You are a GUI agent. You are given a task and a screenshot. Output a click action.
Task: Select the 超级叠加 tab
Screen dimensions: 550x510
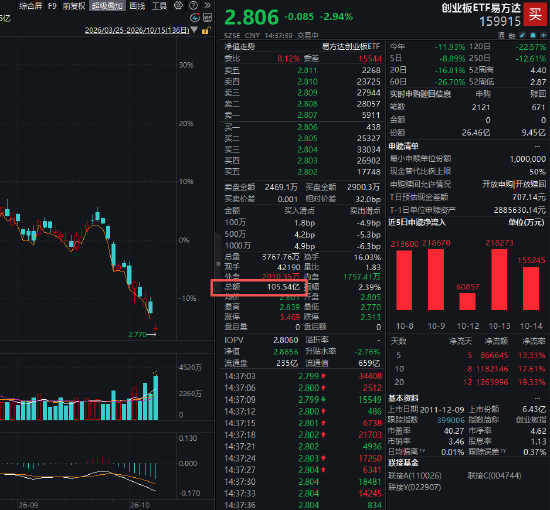[x=107, y=6]
